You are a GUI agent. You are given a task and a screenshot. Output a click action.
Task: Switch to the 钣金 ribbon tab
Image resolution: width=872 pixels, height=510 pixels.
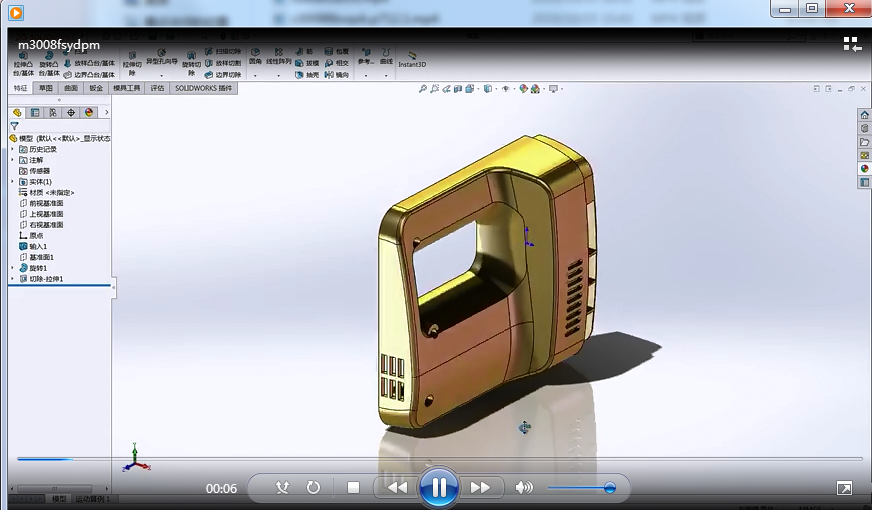(x=96, y=88)
